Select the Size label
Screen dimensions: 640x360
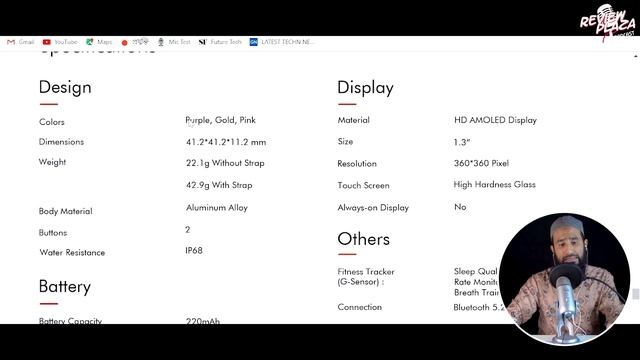click(x=345, y=142)
